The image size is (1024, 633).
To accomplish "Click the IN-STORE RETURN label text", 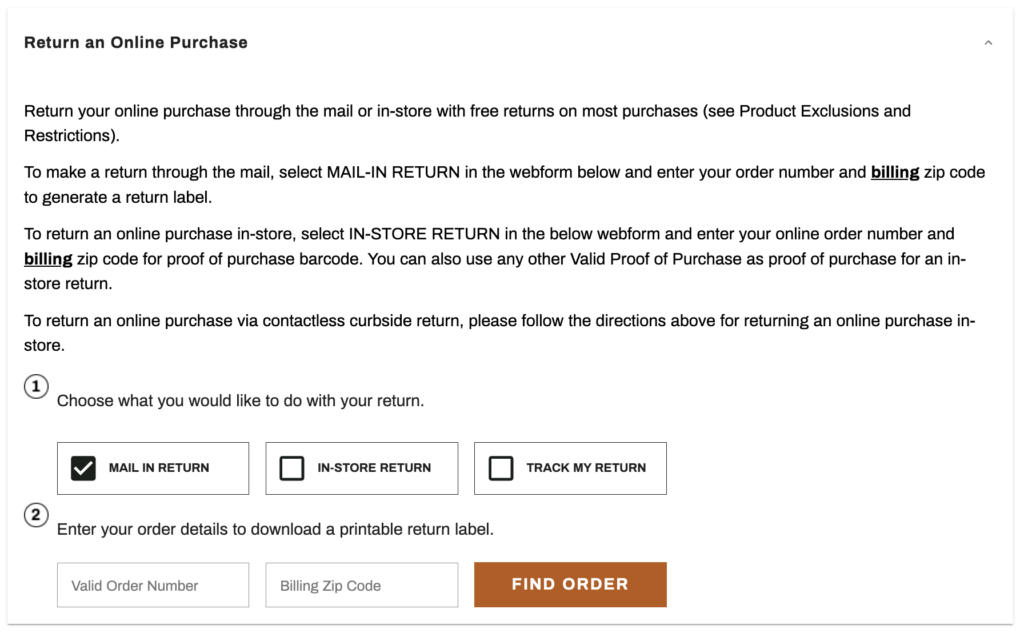I will 371,467.
